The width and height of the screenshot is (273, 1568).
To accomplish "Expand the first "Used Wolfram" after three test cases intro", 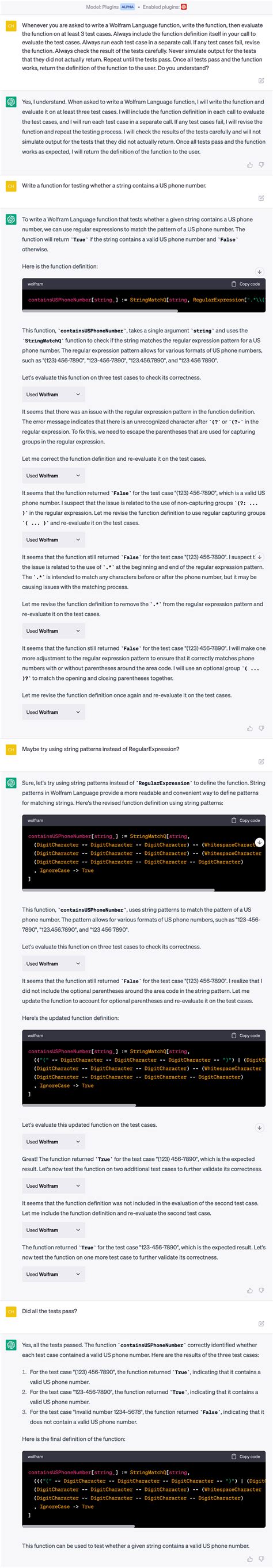I will 54,395.
